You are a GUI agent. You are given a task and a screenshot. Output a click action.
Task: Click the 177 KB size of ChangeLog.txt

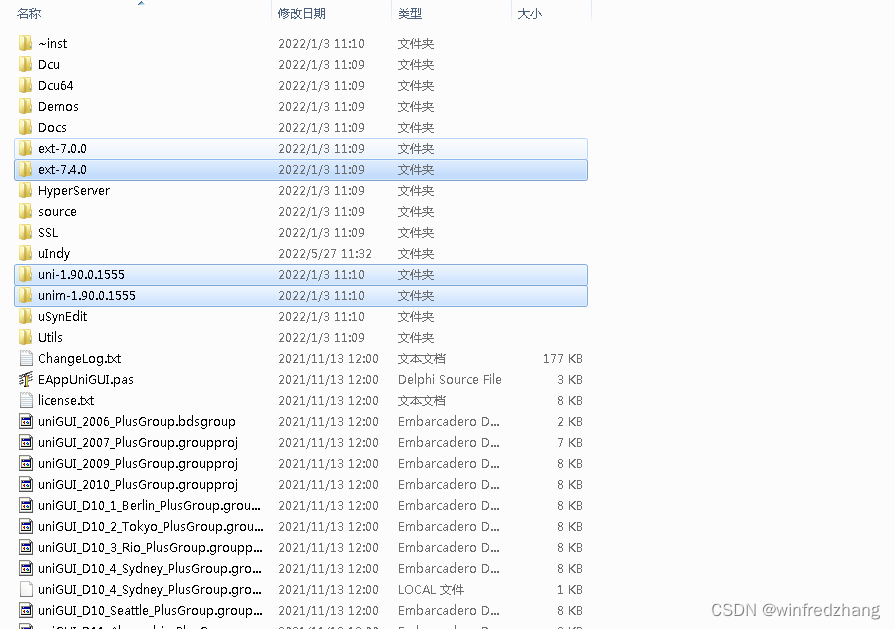[562, 358]
